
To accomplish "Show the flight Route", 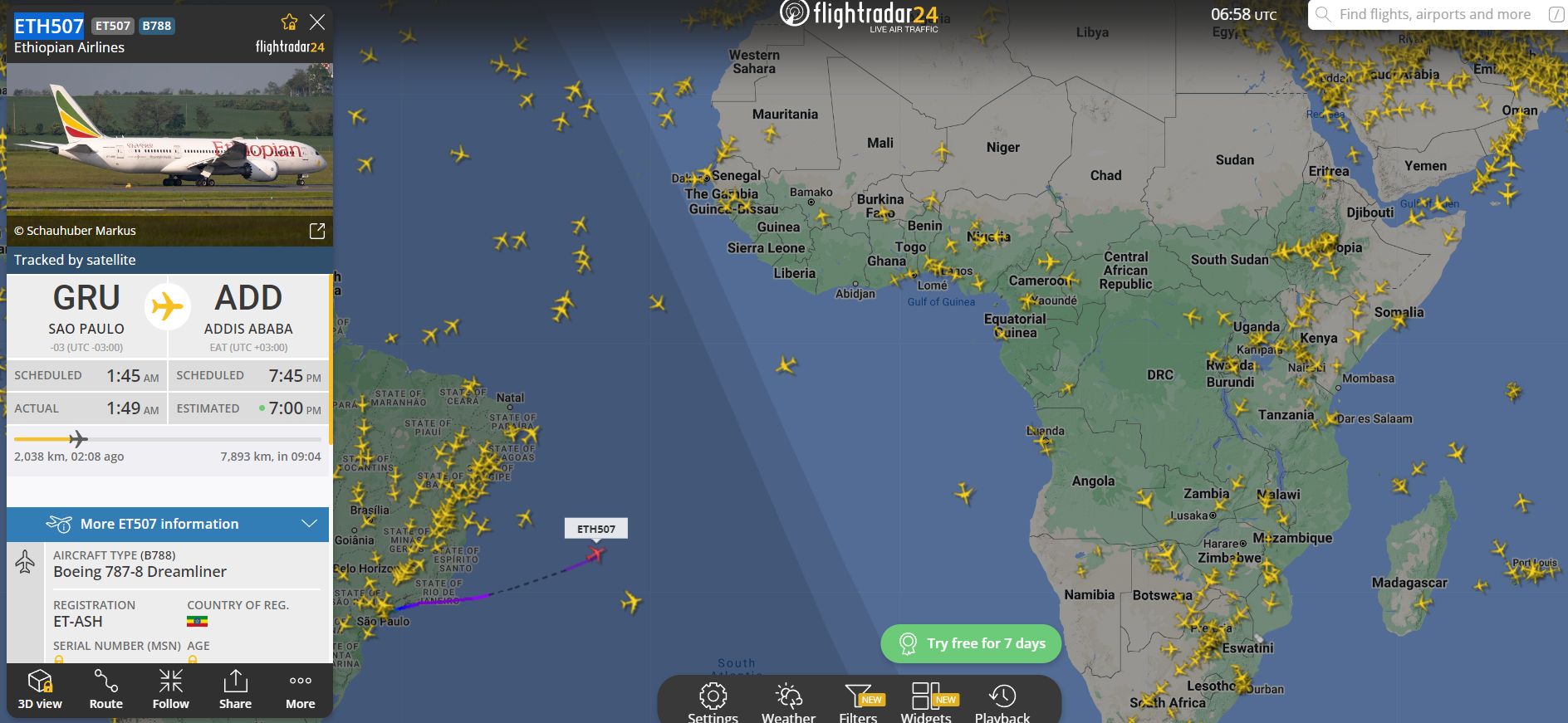I will click(x=106, y=690).
